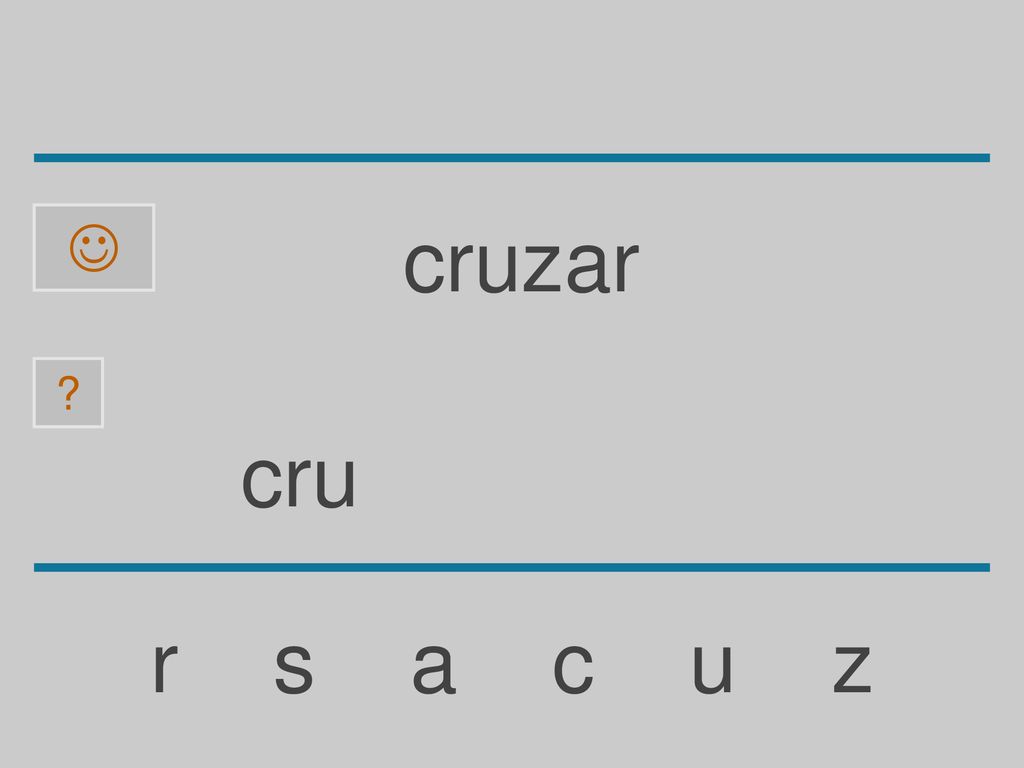This screenshot has height=768, width=1024.
Task: Choose the letter tile 'a' in bottom row
Action: (434, 668)
